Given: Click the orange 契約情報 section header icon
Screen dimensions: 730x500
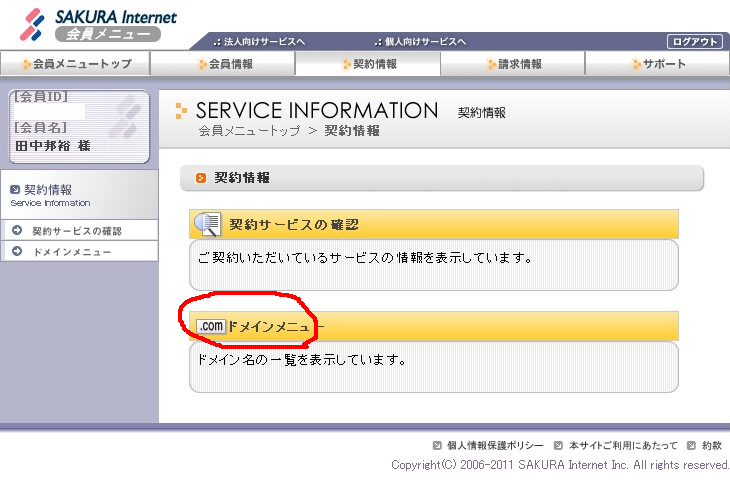Looking at the screenshot, I should coord(201,178).
